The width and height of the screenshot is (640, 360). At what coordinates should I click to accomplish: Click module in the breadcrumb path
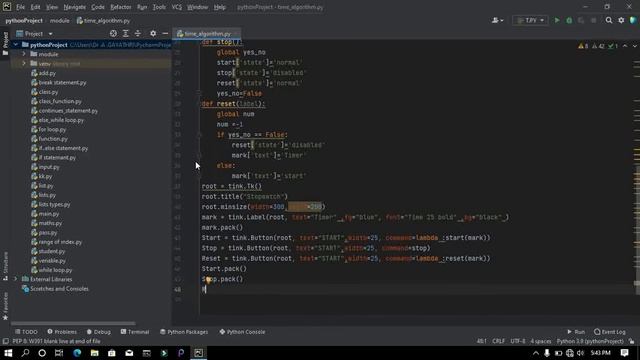pos(60,20)
